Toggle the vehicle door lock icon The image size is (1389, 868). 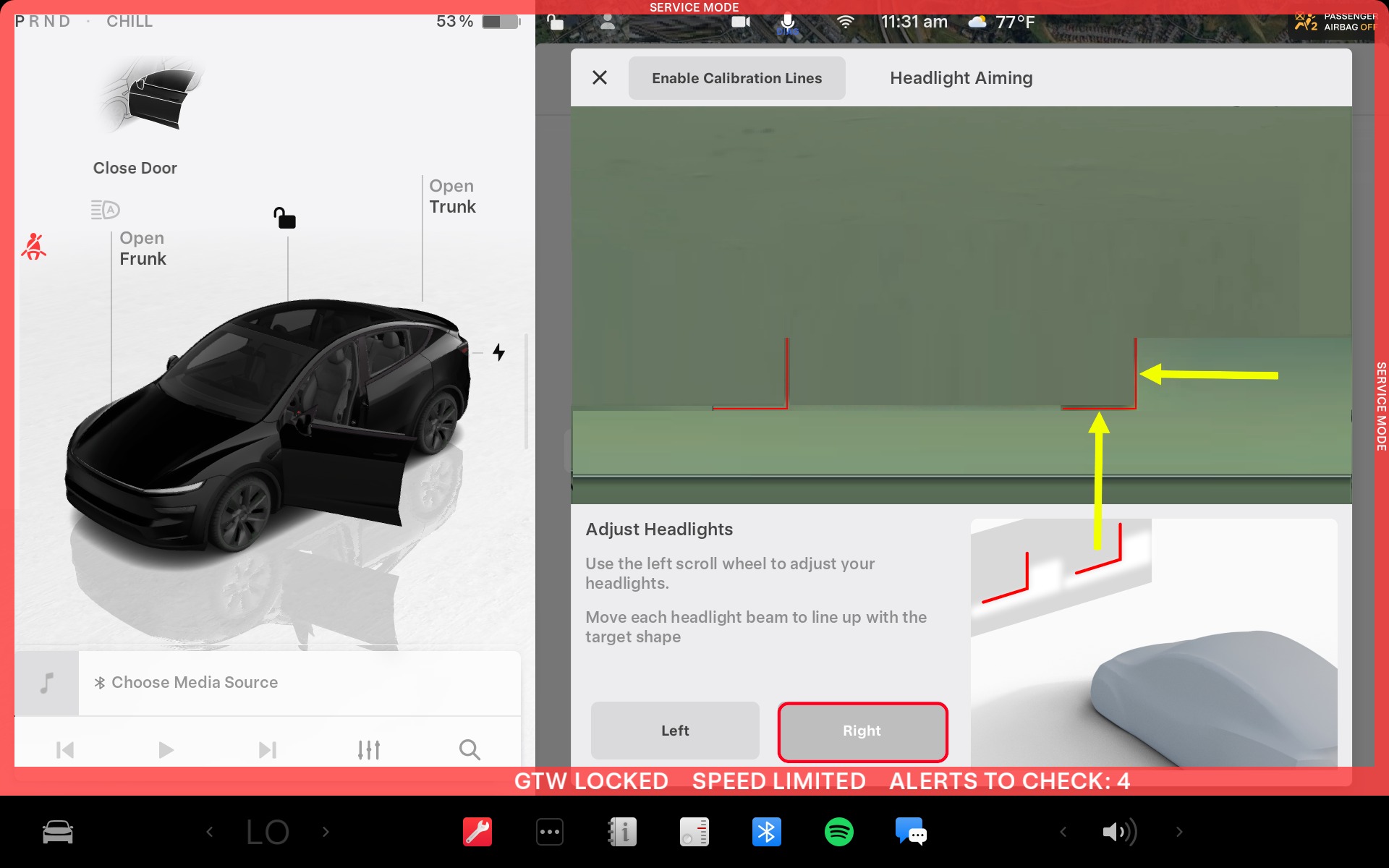284,218
